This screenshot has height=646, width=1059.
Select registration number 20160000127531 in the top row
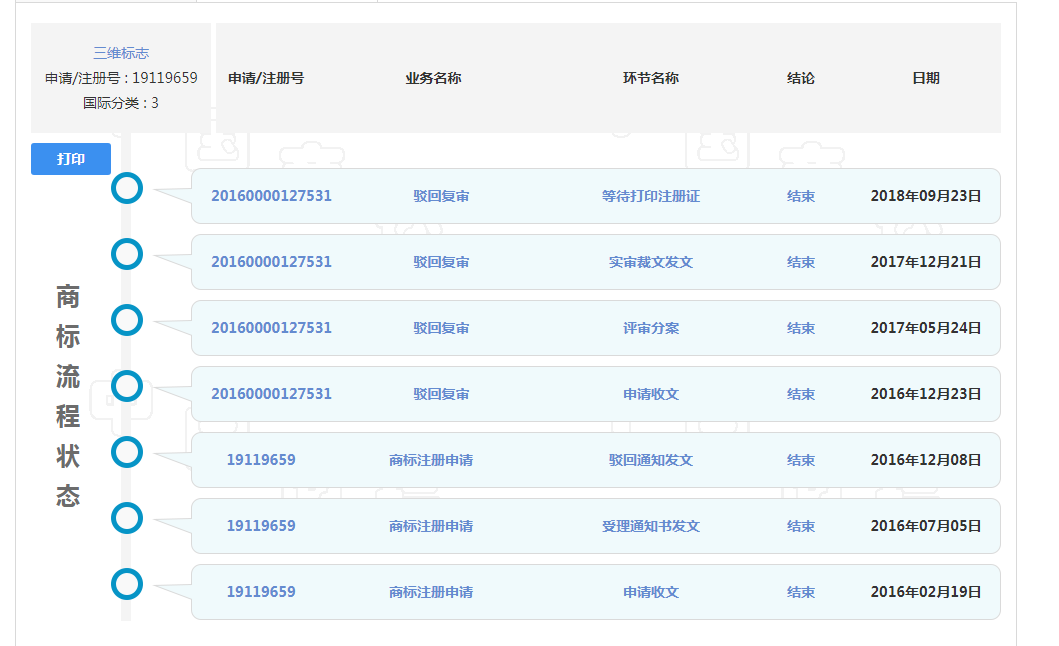tap(272, 196)
